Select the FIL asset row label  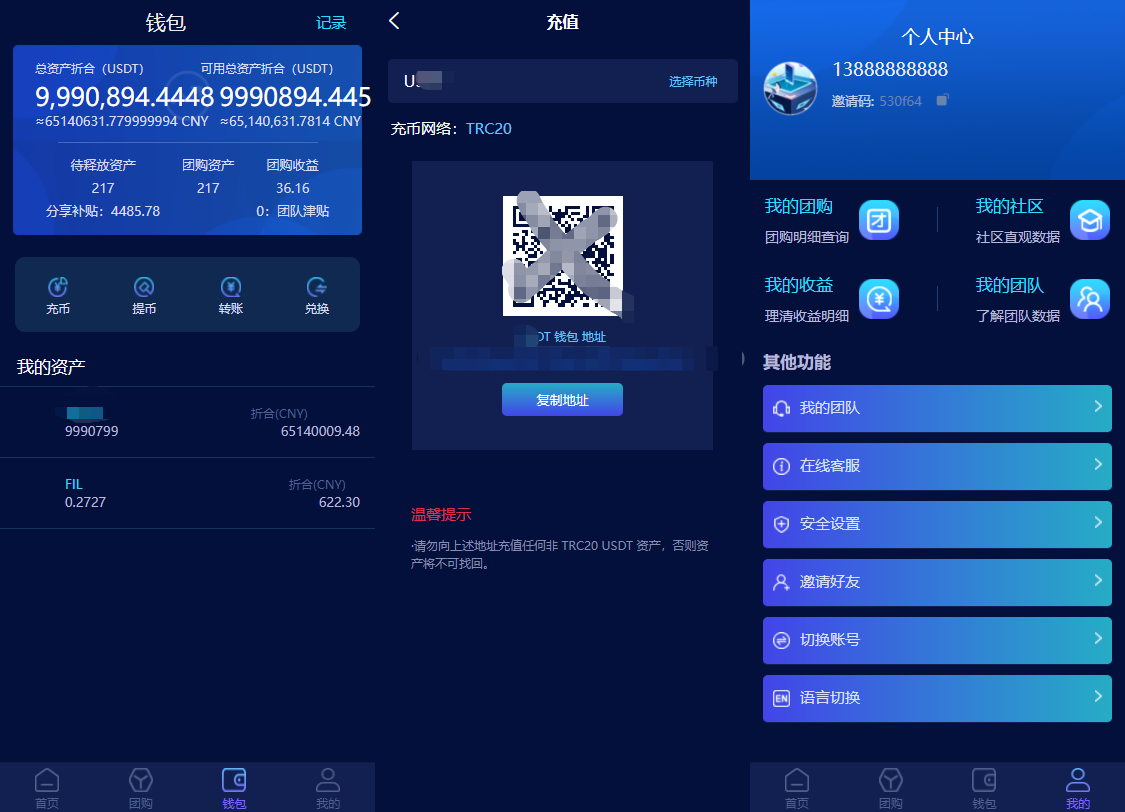click(74, 484)
